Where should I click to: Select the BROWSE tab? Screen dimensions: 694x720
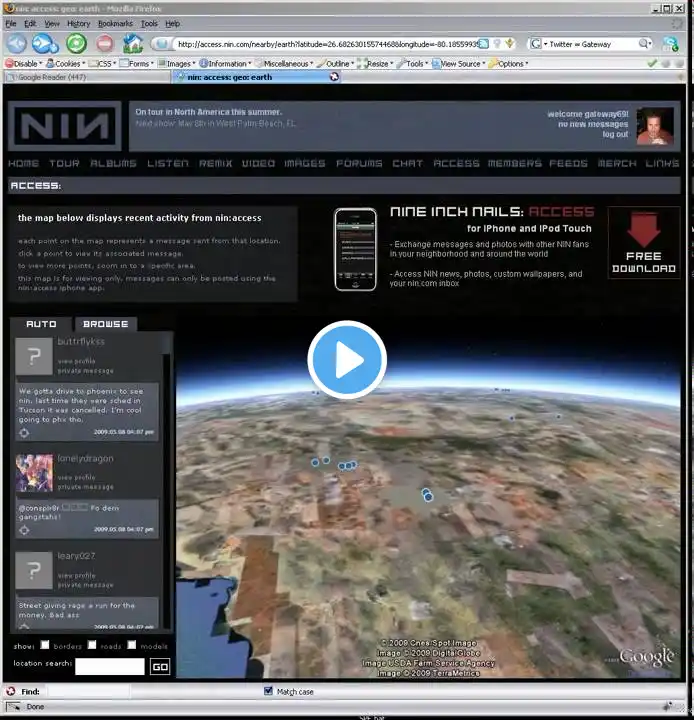106,324
